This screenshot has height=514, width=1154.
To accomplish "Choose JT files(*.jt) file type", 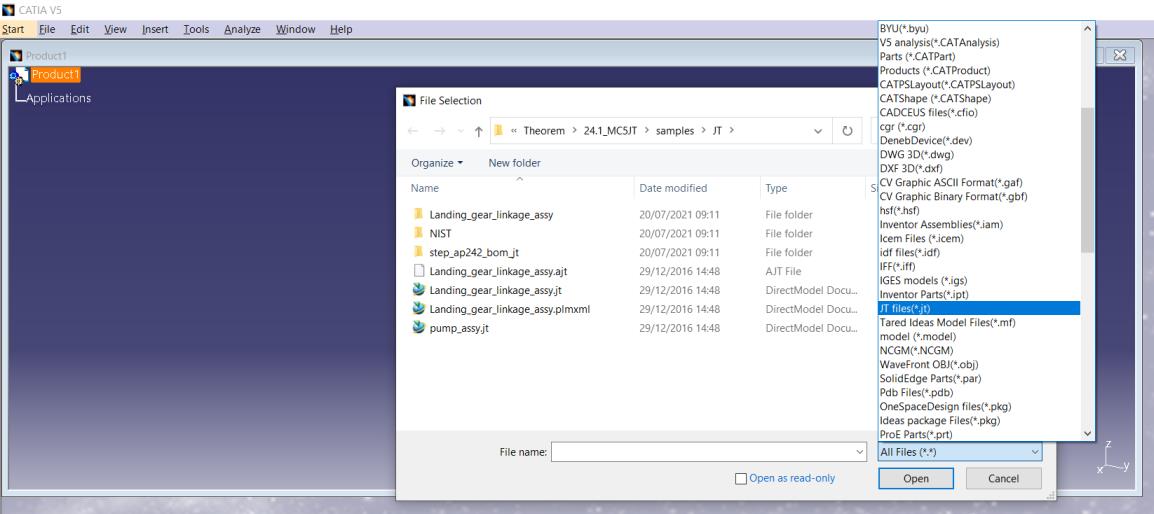I will 980,308.
